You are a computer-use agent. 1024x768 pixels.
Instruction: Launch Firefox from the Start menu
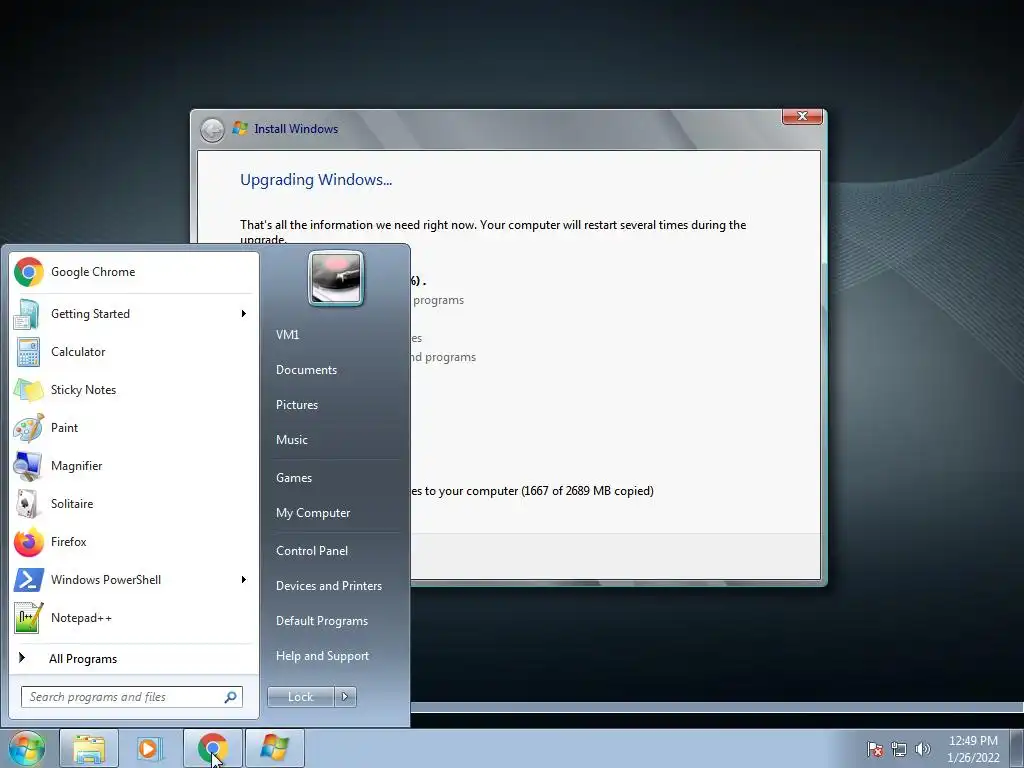click(x=133, y=541)
